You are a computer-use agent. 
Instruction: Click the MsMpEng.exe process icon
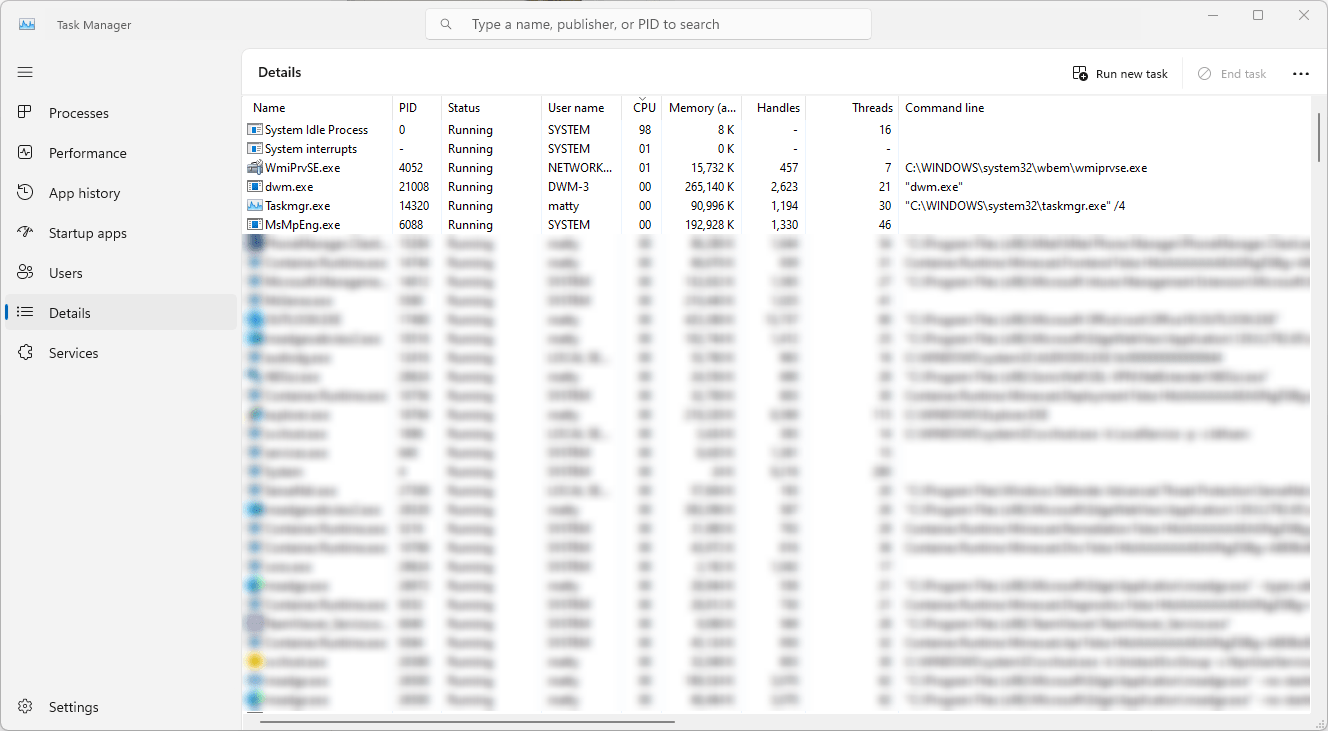pyautogui.click(x=255, y=225)
